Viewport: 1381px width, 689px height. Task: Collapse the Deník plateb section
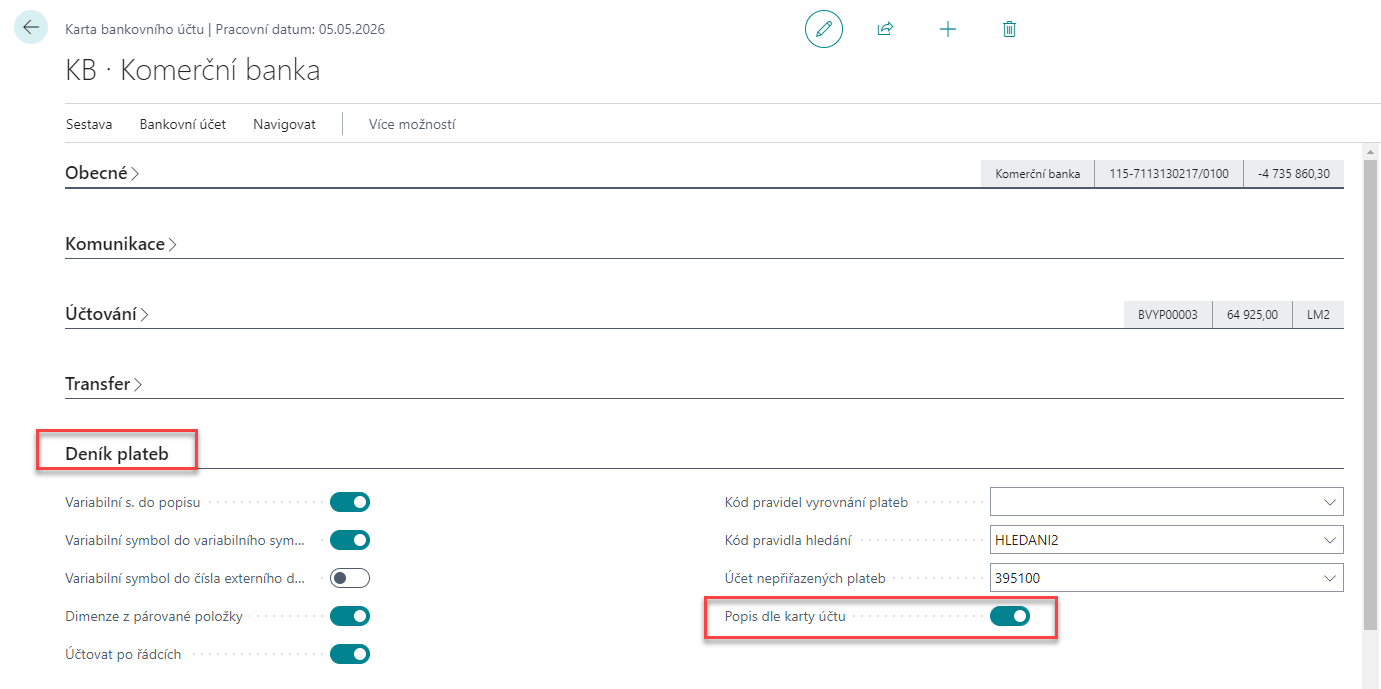click(x=117, y=454)
